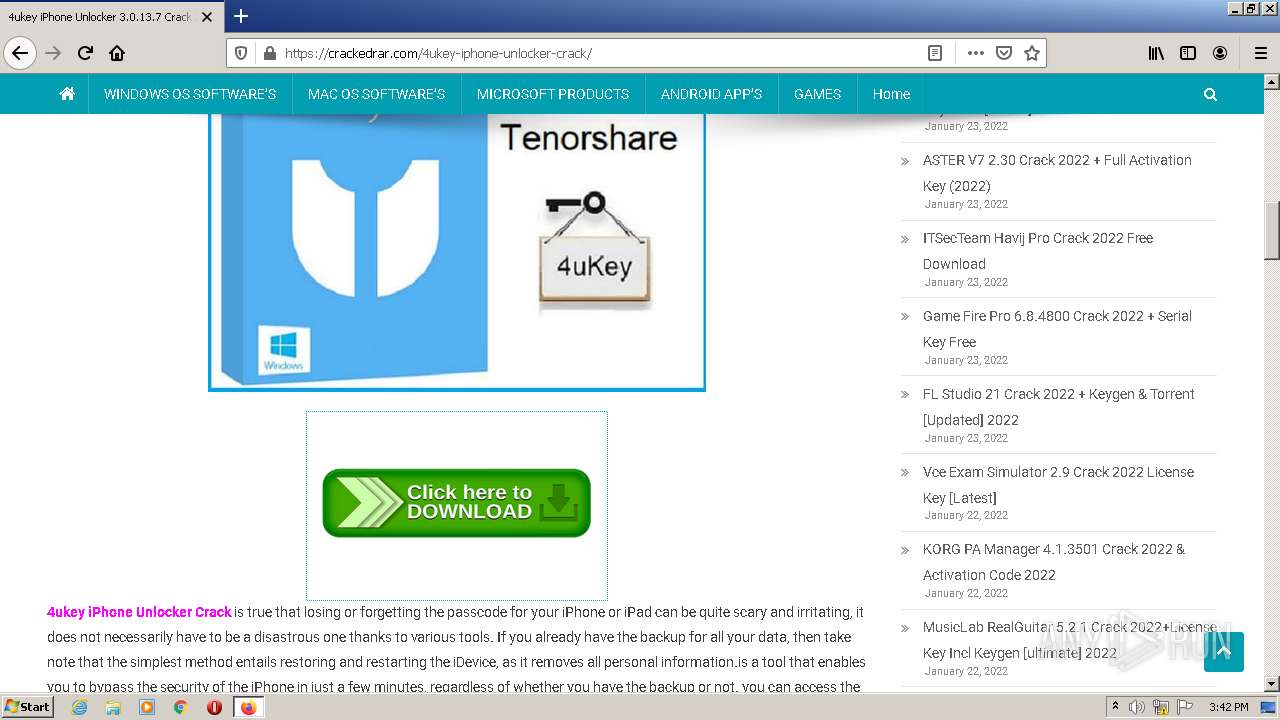
Task: Click the page vertical scrollbar thumb
Action: (1272, 230)
